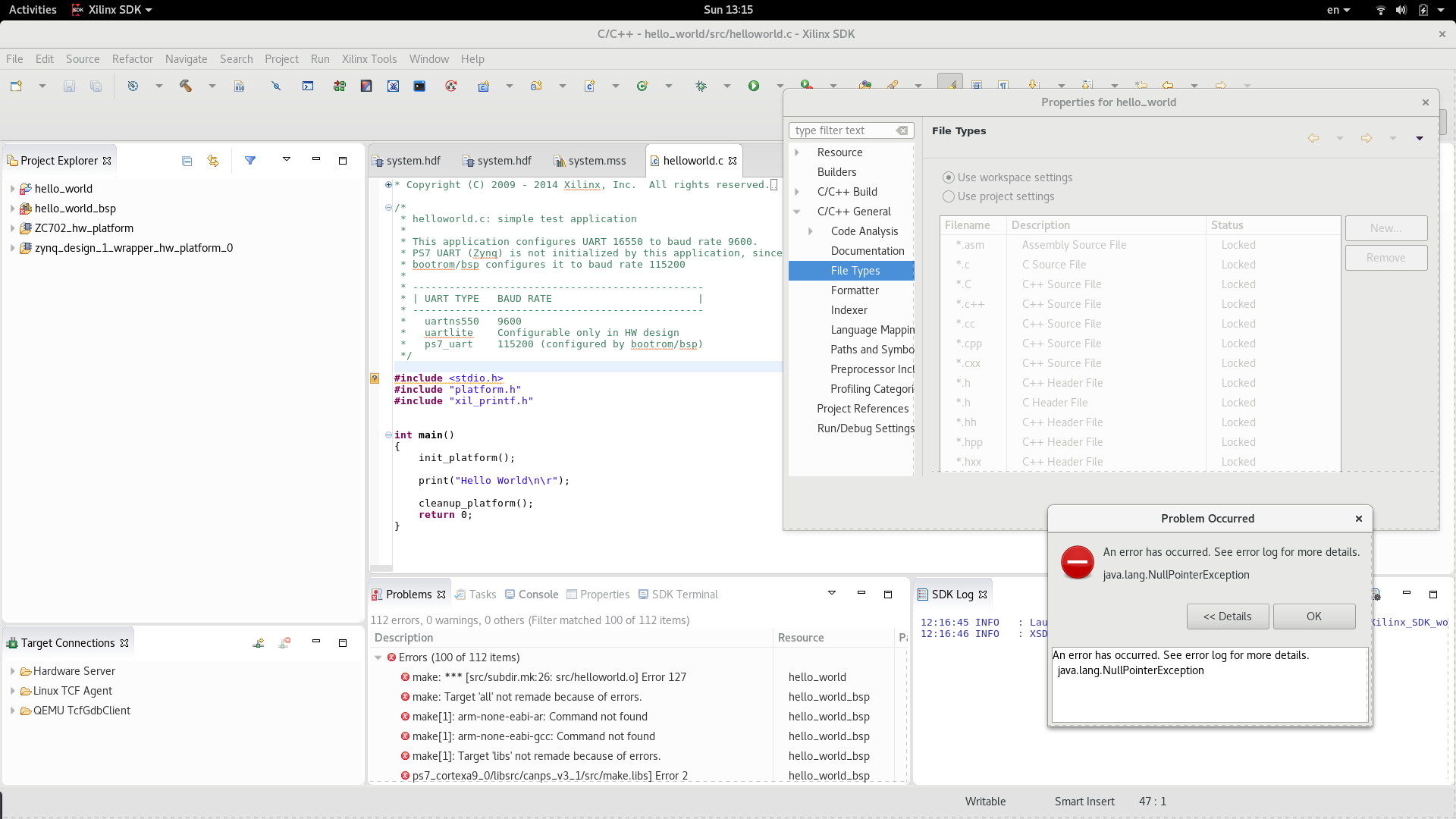Collapse the C/C++ General properties node
The height and width of the screenshot is (819, 1456).
point(797,212)
